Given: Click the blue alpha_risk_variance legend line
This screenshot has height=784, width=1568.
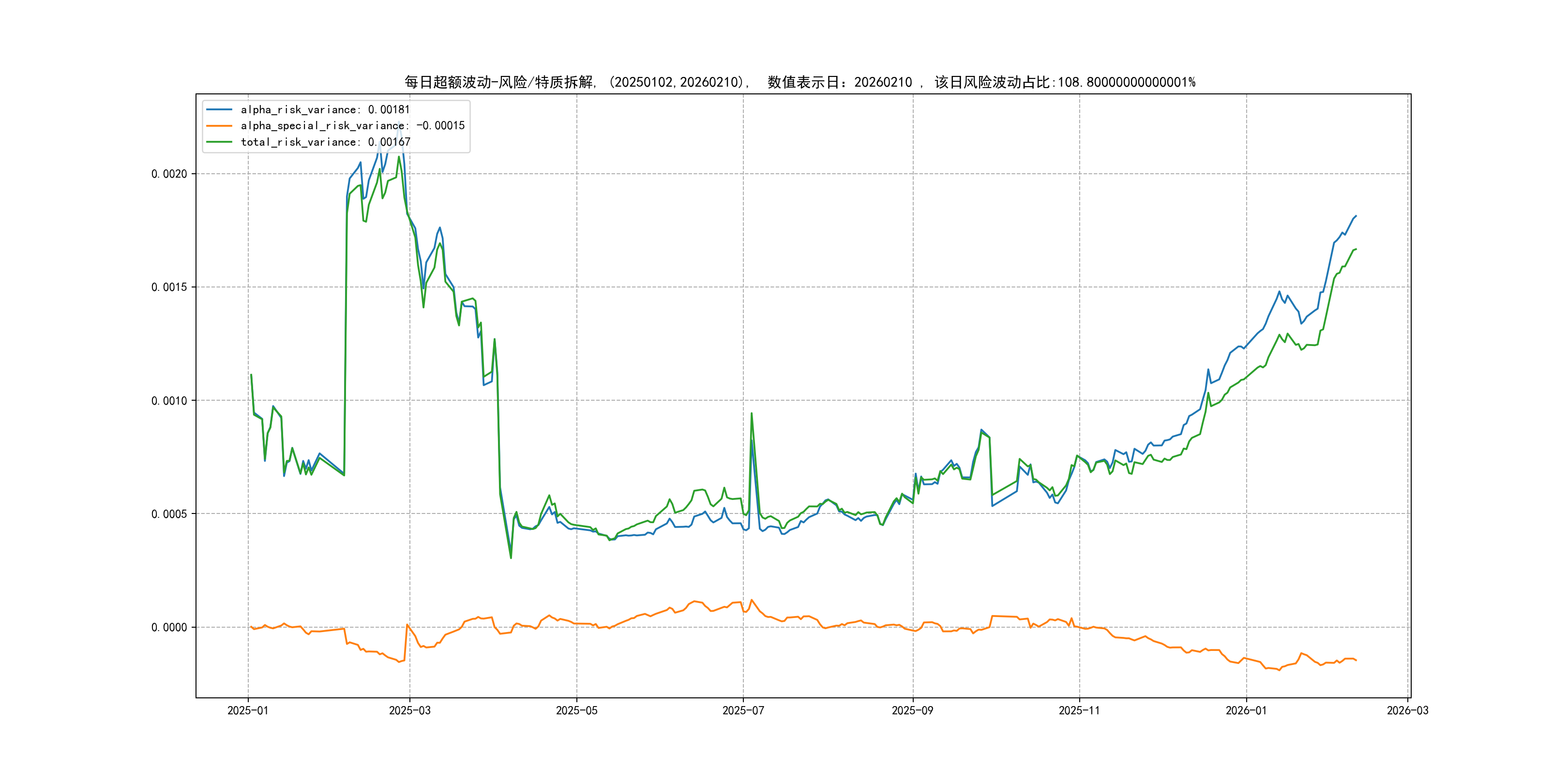Looking at the screenshot, I should (219, 109).
